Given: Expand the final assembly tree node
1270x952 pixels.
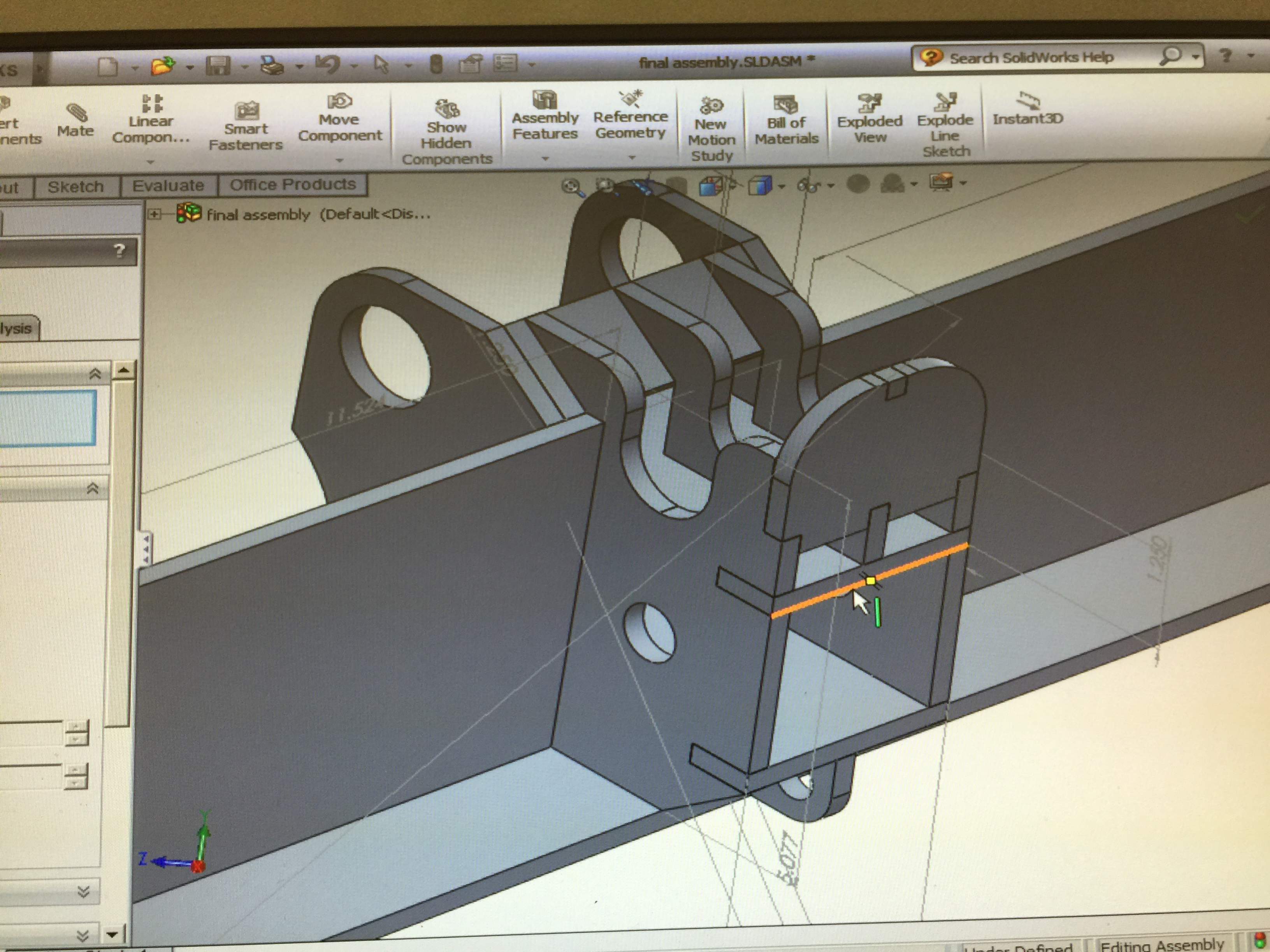Looking at the screenshot, I should pyautogui.click(x=154, y=215).
